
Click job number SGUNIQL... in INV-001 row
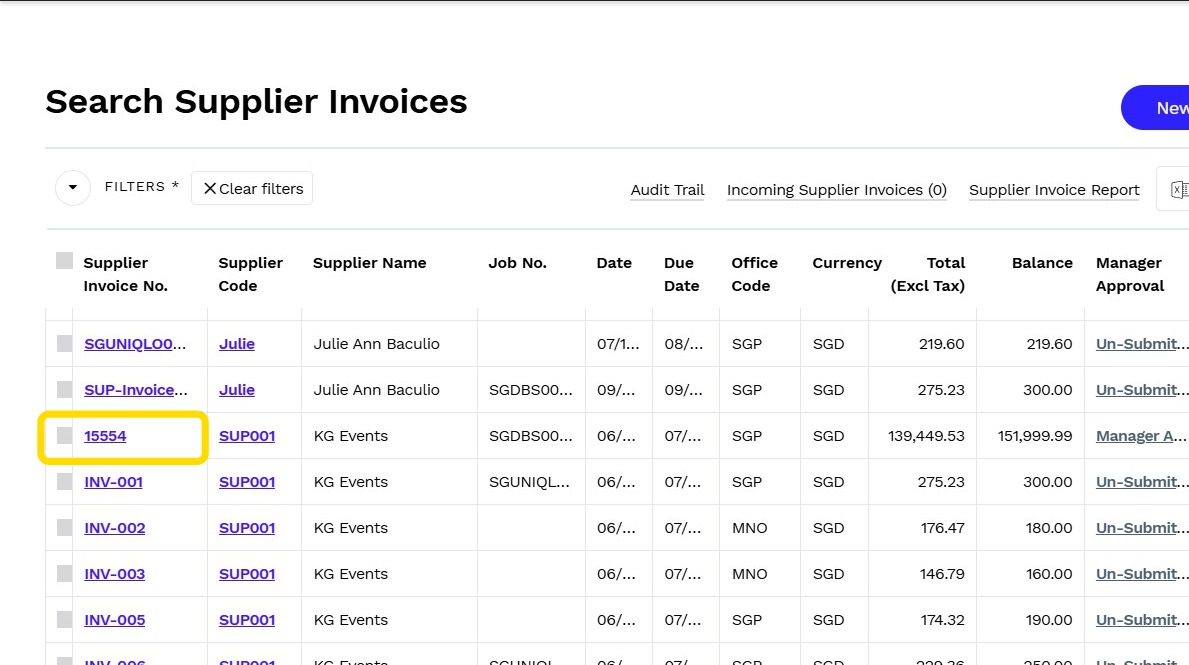[529, 481]
